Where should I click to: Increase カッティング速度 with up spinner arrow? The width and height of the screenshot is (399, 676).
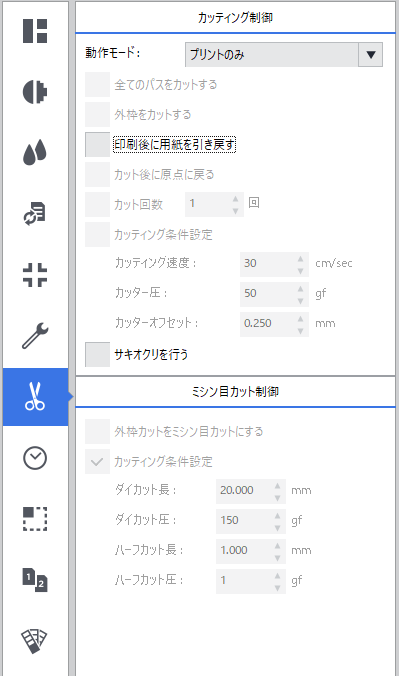tap(301, 259)
